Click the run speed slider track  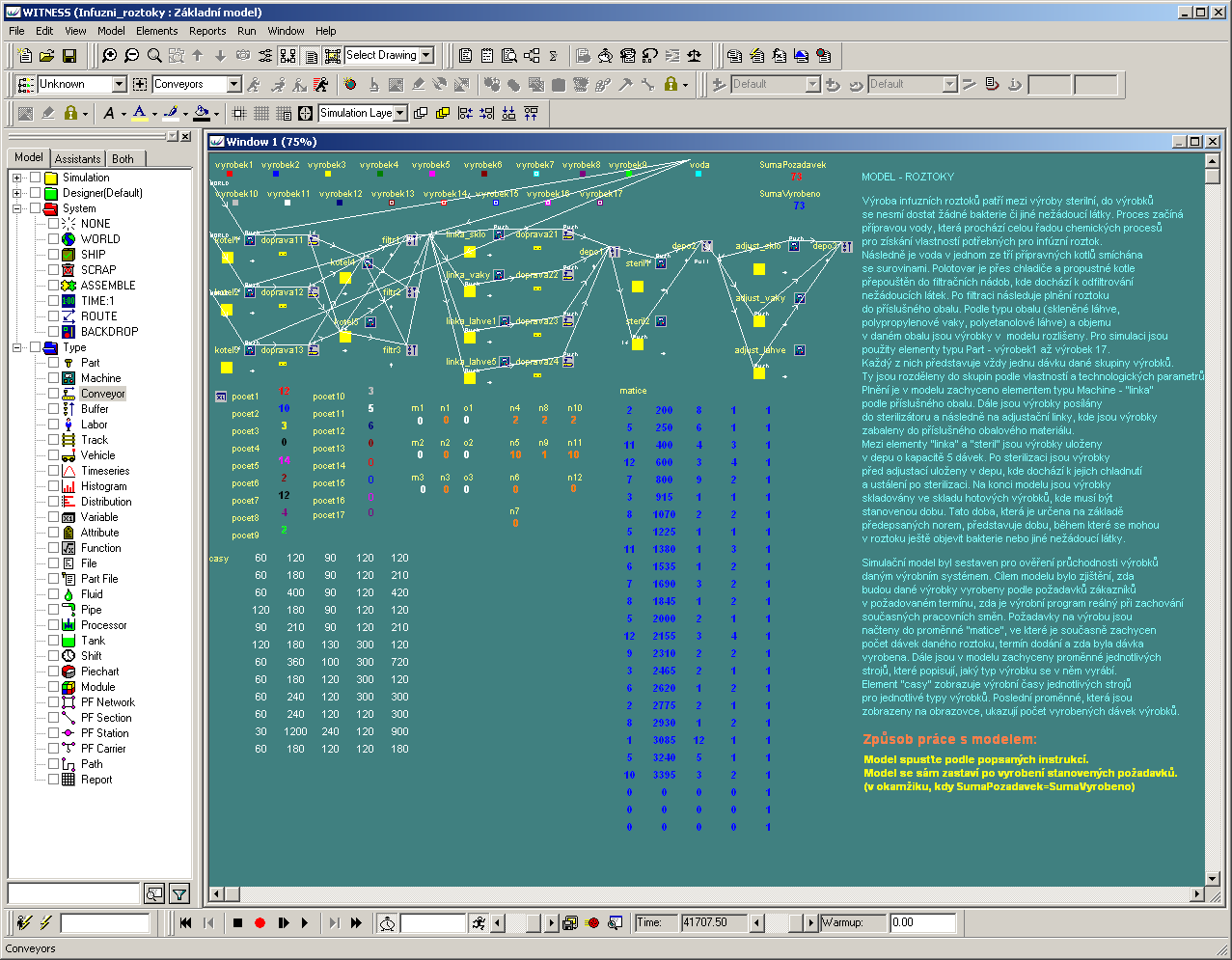pos(525,923)
